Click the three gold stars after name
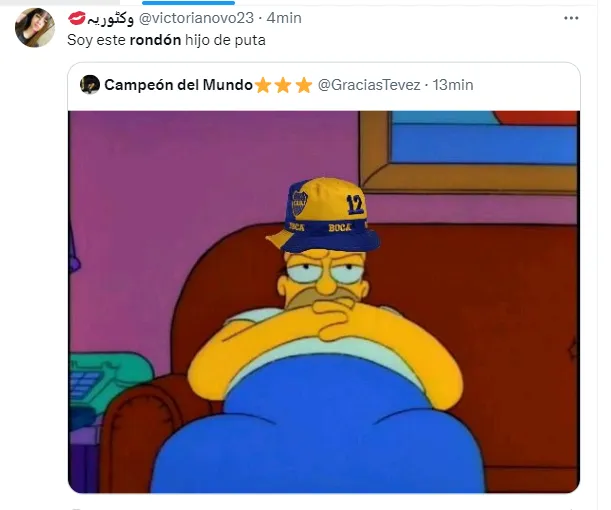This screenshot has height=510, width=611. (x=284, y=85)
